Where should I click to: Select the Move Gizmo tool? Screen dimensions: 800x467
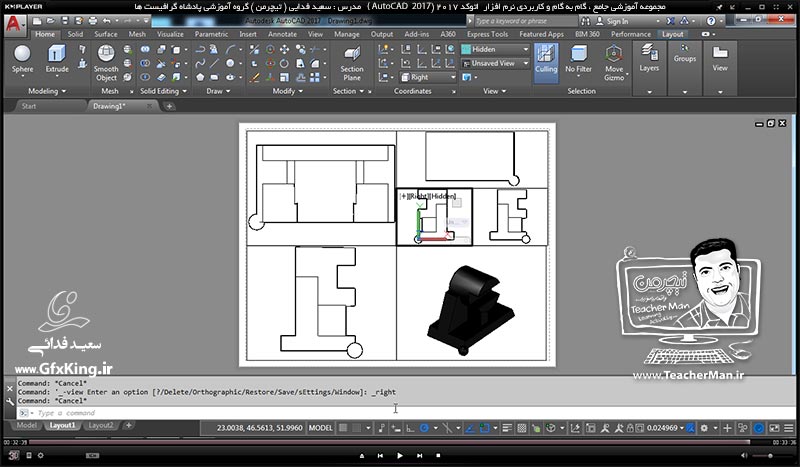click(x=614, y=63)
